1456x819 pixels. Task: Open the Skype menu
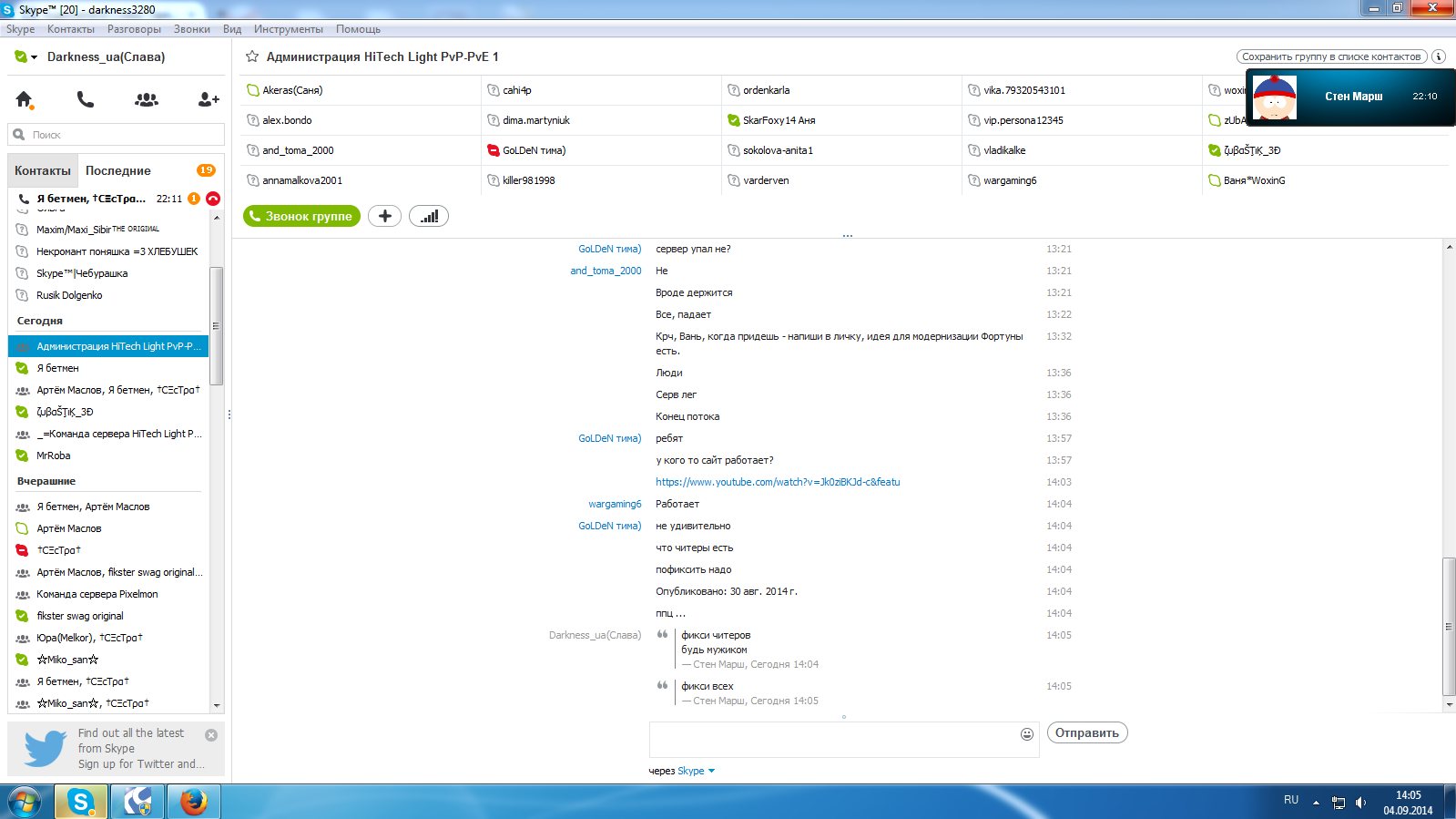point(20,29)
